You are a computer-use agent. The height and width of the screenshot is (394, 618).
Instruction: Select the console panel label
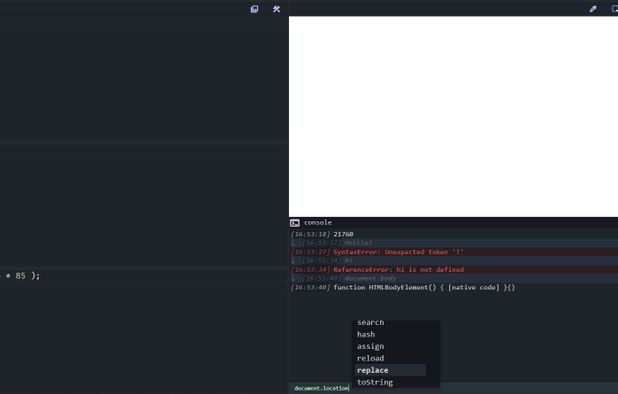pyautogui.click(x=317, y=223)
